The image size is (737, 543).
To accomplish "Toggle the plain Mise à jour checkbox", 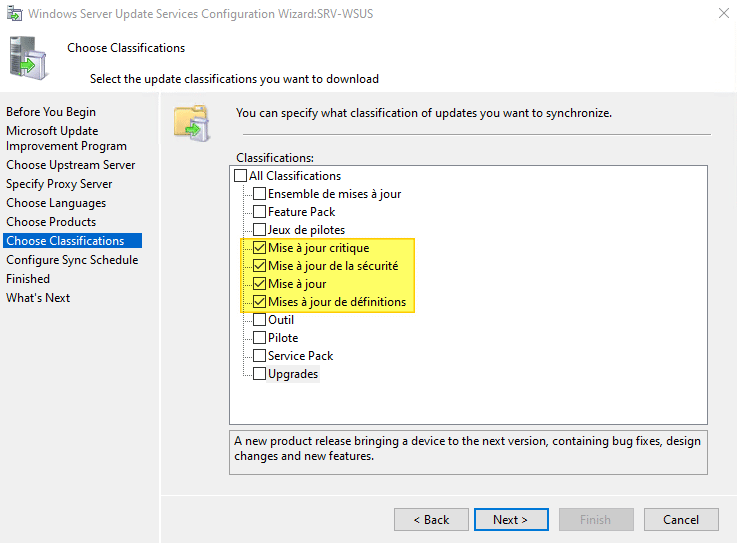I will tap(259, 284).
